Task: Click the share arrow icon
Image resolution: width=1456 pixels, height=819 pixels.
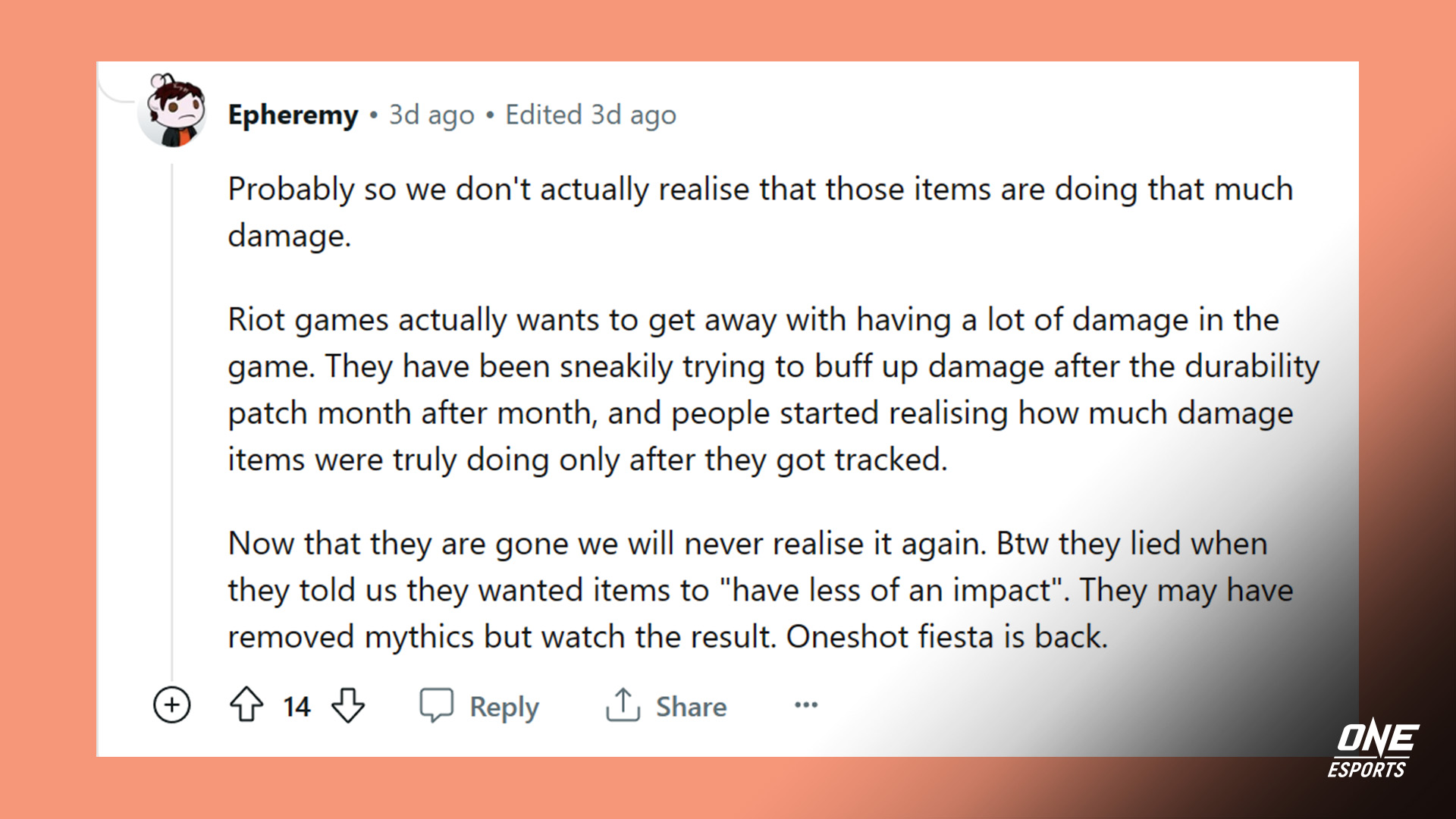Action: point(623,704)
